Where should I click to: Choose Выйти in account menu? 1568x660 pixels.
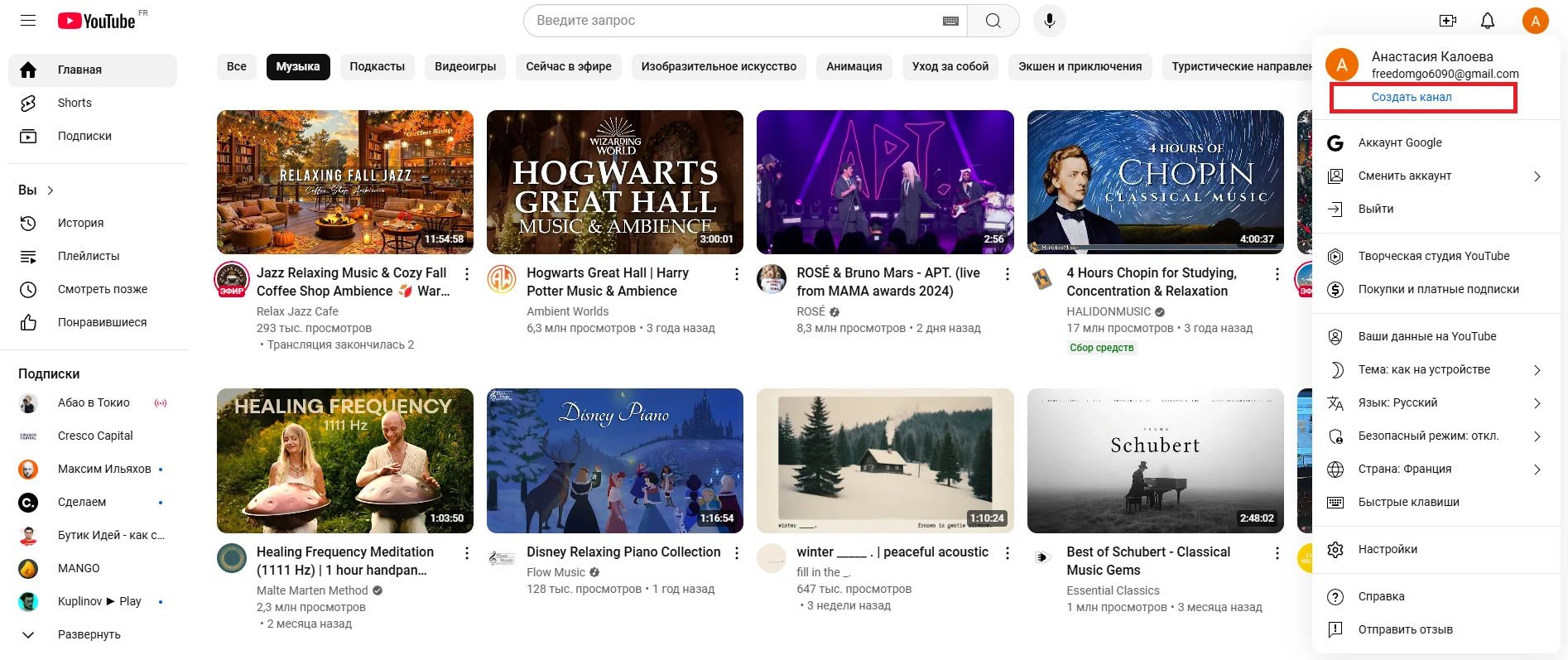point(1375,209)
